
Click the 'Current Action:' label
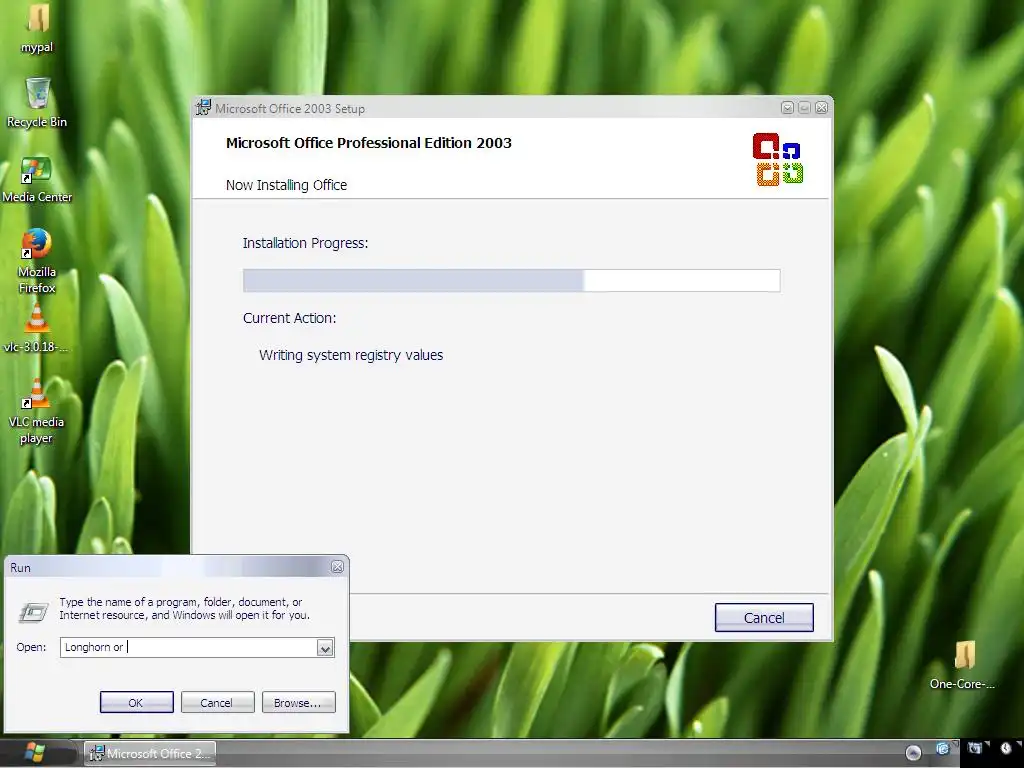tap(289, 318)
